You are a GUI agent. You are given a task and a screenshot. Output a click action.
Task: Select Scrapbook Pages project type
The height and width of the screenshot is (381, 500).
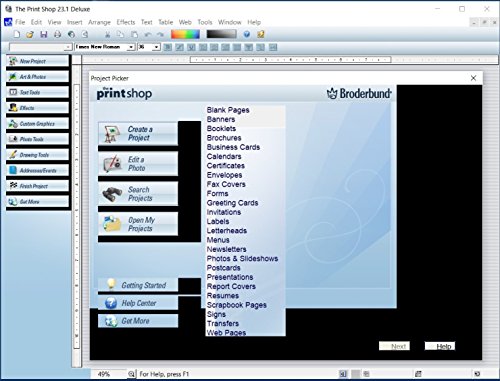pyautogui.click(x=237, y=305)
